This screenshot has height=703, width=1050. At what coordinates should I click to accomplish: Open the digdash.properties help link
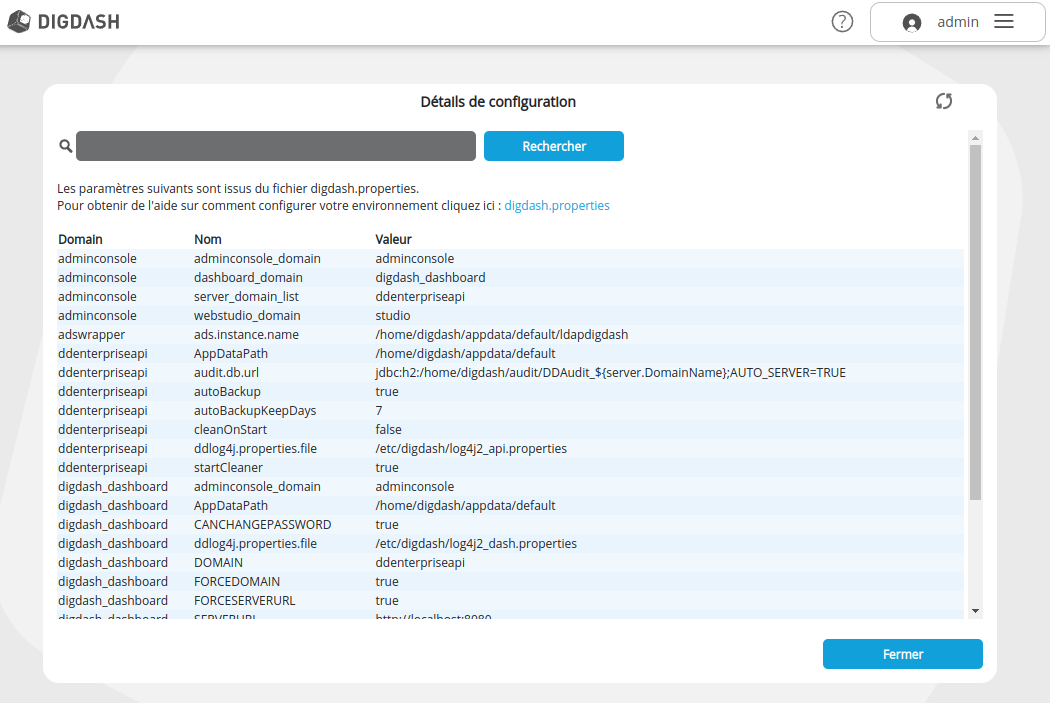coord(556,206)
